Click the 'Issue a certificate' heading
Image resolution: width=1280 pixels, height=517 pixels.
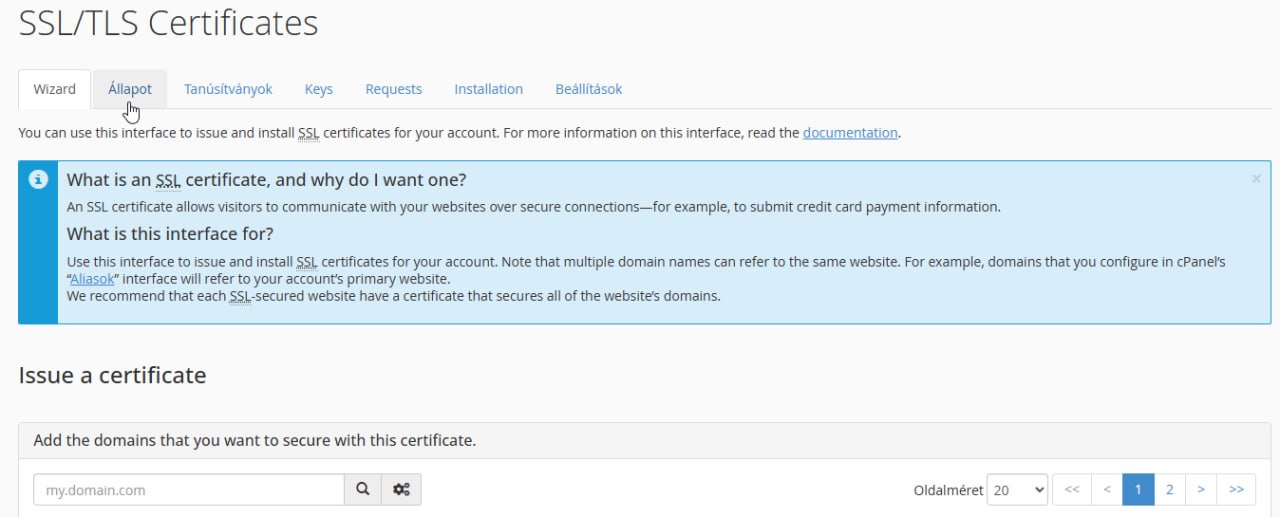click(x=112, y=375)
